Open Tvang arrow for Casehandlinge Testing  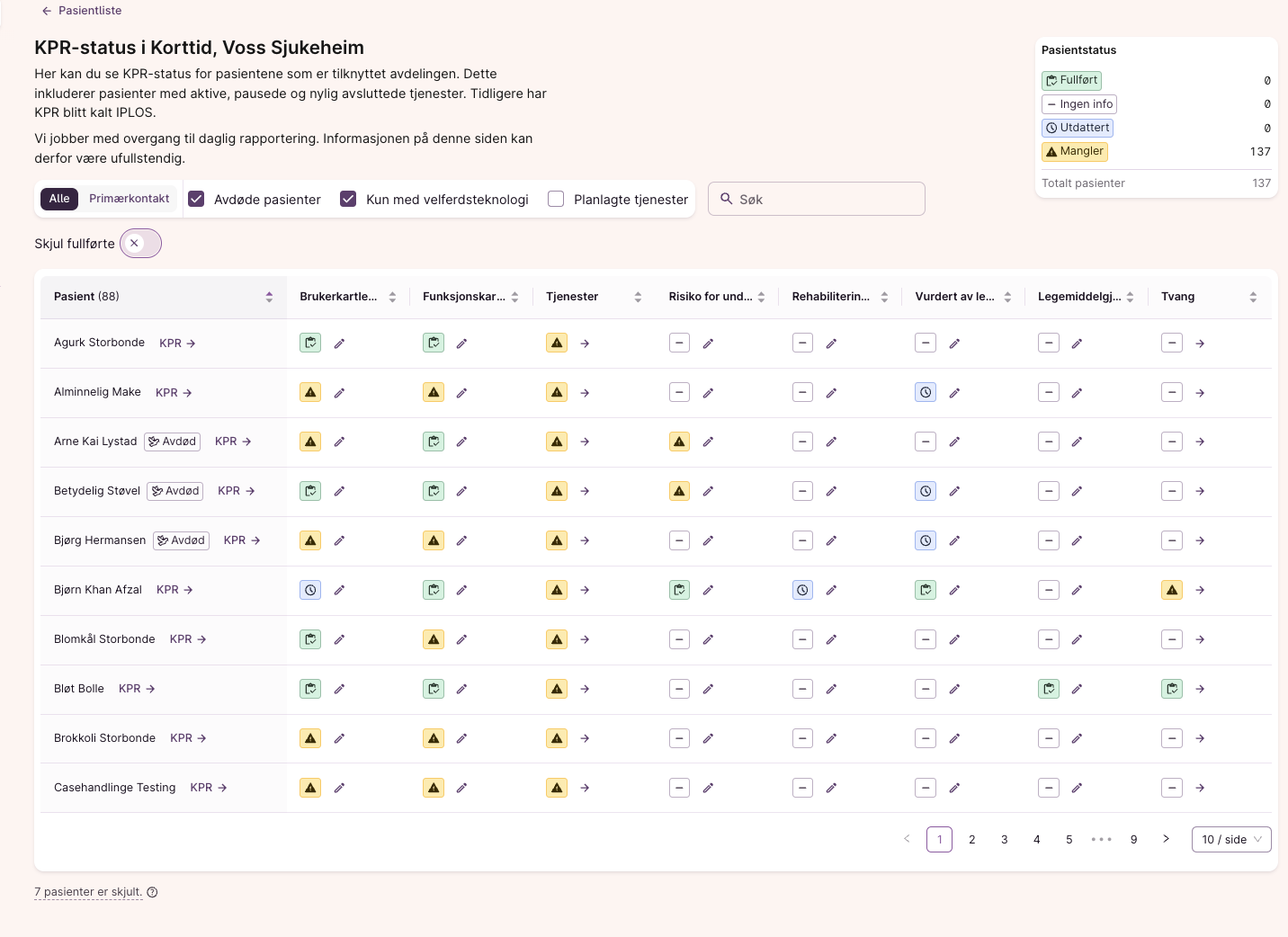click(1200, 788)
